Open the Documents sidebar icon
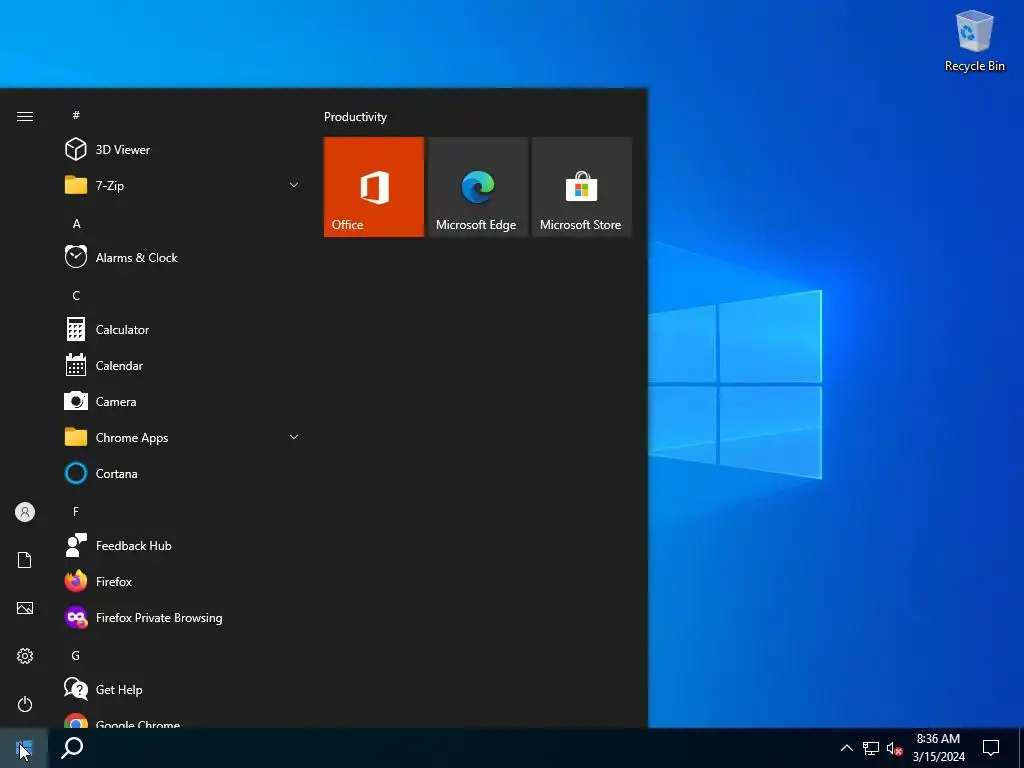 click(x=25, y=560)
